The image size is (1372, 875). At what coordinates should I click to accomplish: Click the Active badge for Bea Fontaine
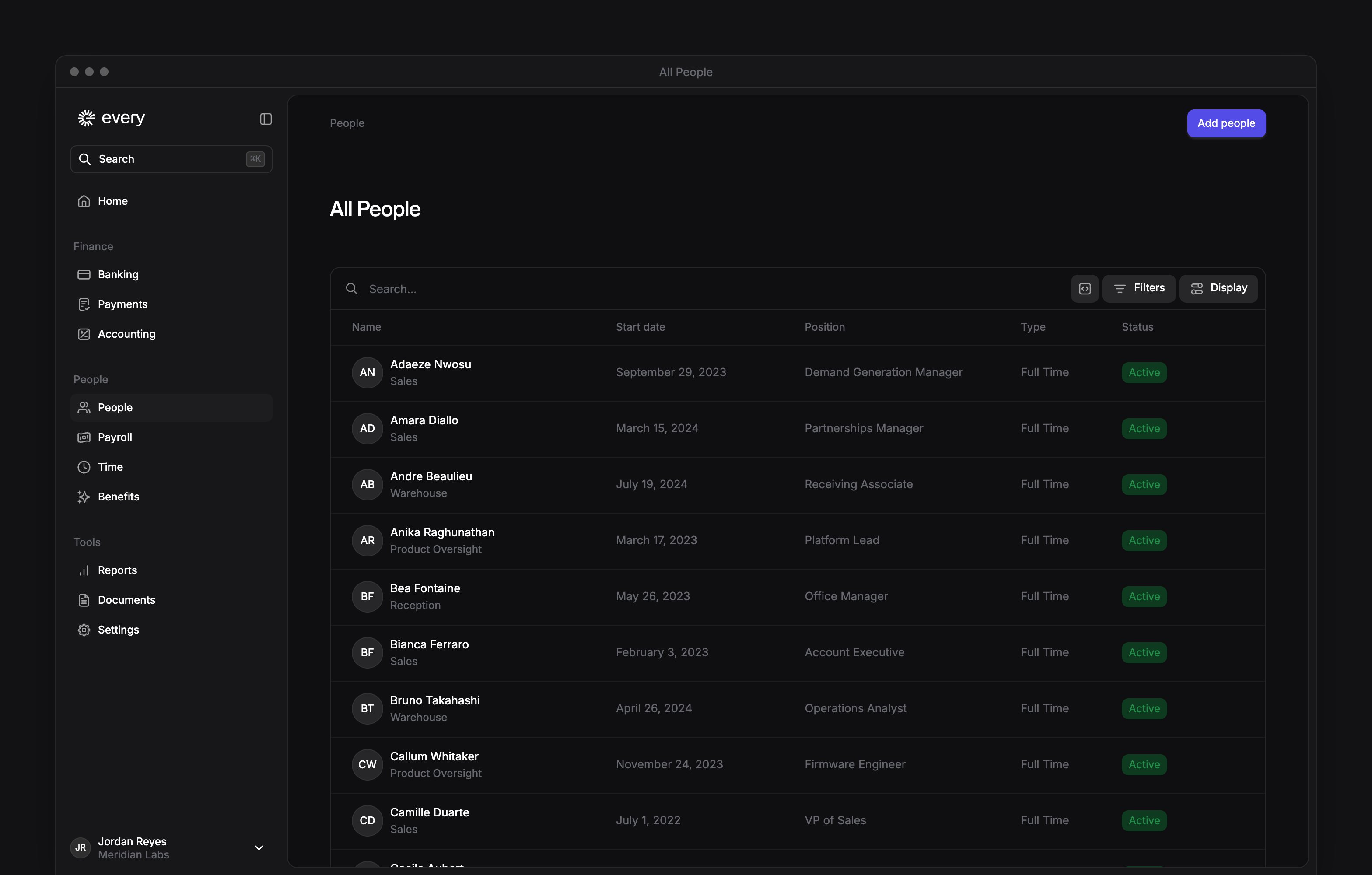[1144, 596]
